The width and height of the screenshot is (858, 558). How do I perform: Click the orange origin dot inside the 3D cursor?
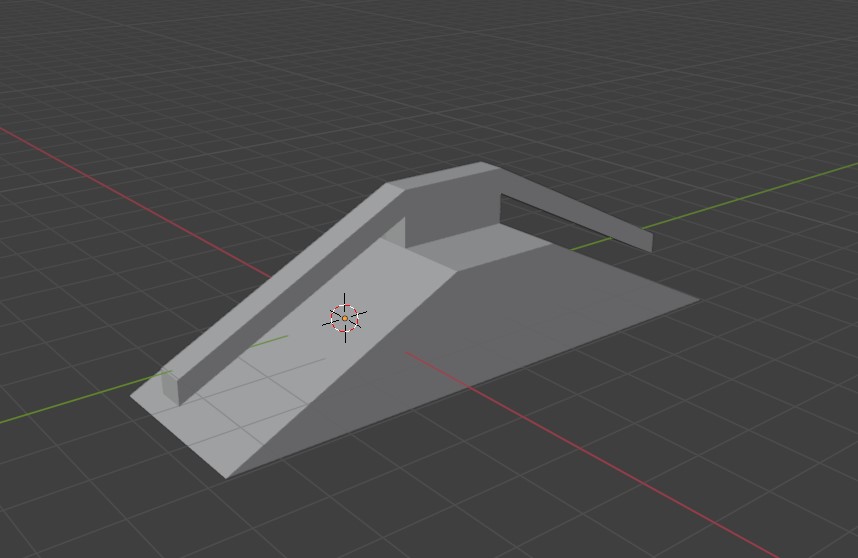[x=345, y=318]
